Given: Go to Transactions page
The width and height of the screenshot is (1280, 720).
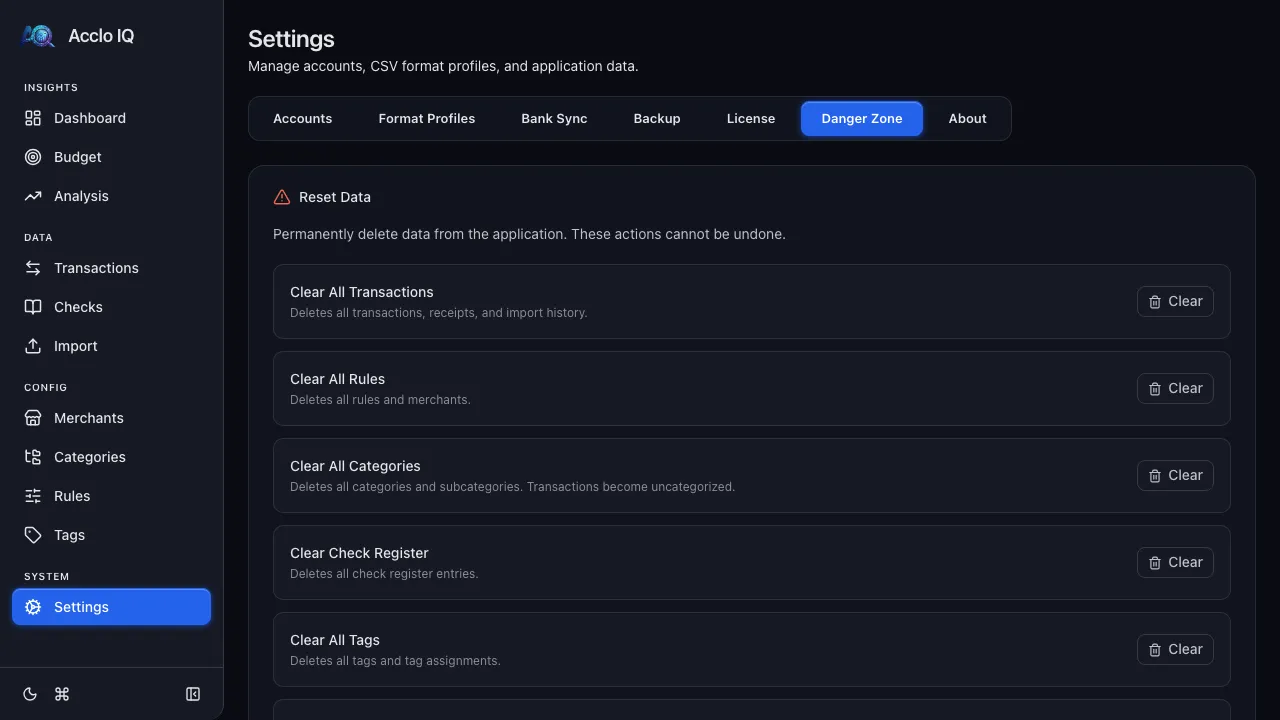Looking at the screenshot, I should [111, 268].
